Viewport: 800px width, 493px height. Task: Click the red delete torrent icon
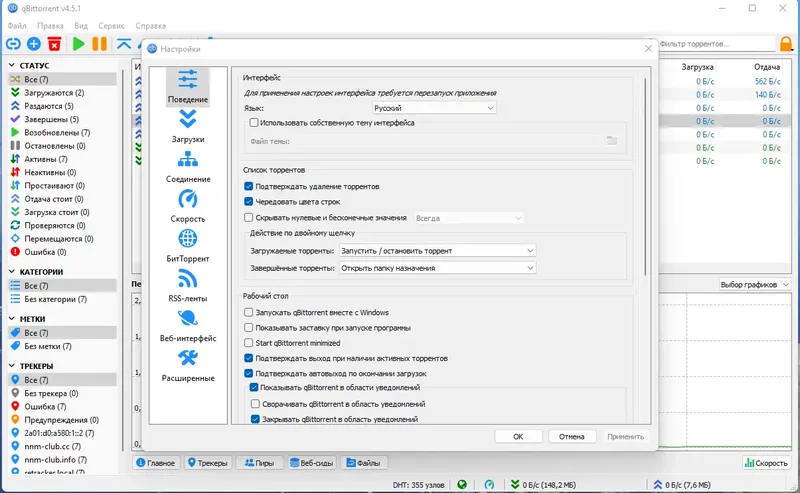(54, 44)
